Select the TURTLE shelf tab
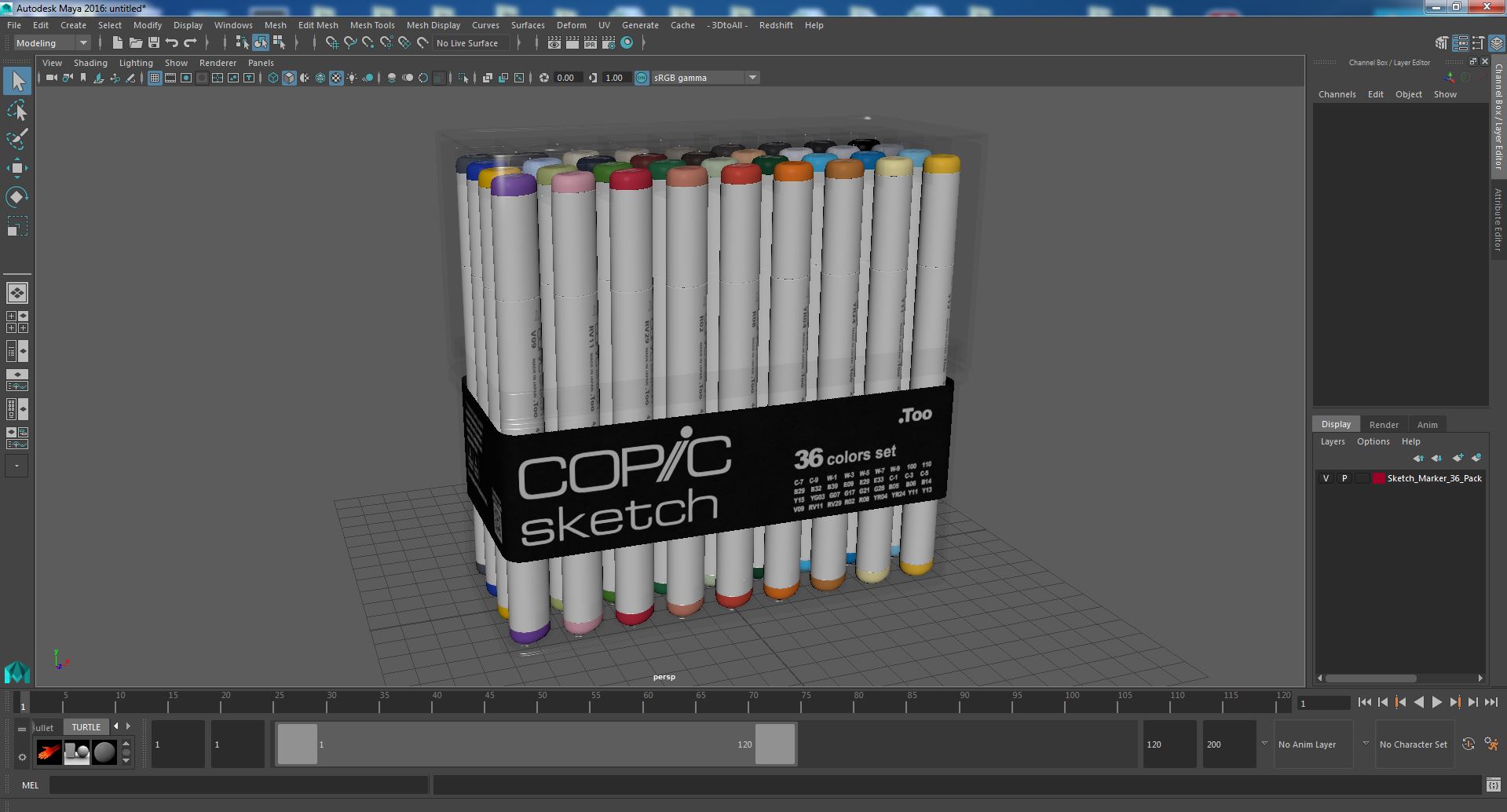 tap(86, 727)
